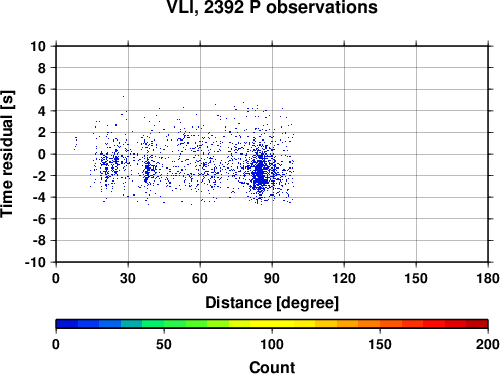The height and width of the screenshot is (374, 500).
Task: Select the dark red colorbar segment at 200
Action: 477,324
